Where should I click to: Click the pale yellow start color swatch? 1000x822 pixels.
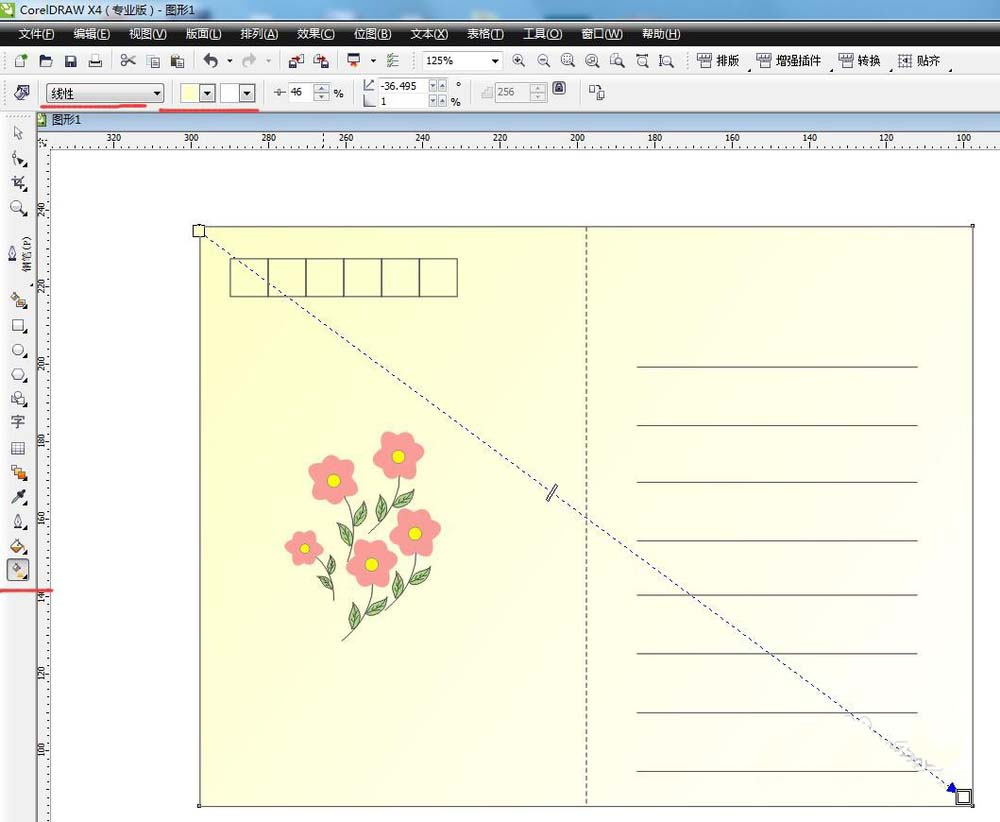189,93
